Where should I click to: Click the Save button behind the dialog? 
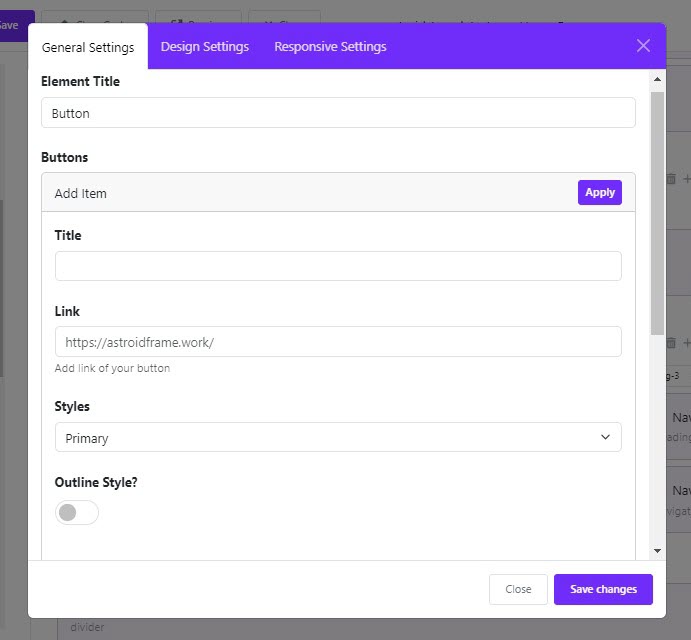13,26
